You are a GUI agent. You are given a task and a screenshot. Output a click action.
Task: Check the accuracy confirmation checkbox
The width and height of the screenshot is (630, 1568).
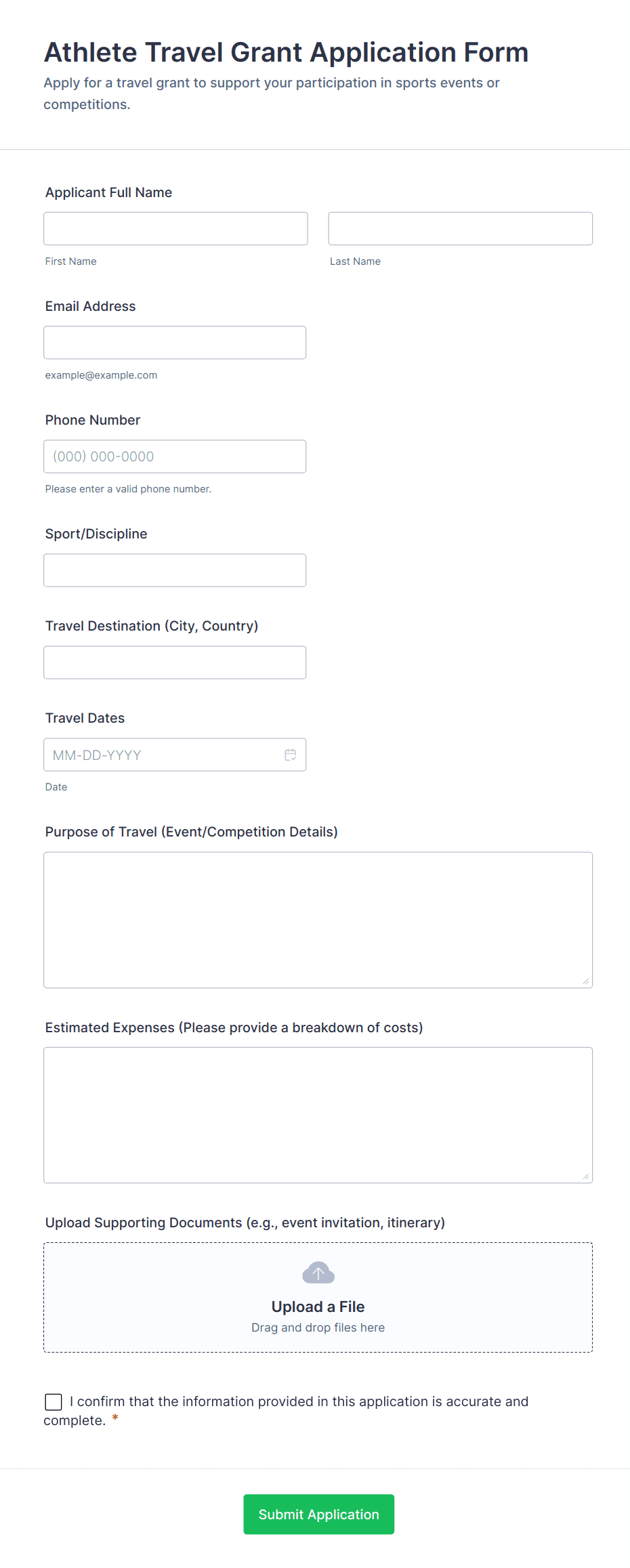[54, 1402]
